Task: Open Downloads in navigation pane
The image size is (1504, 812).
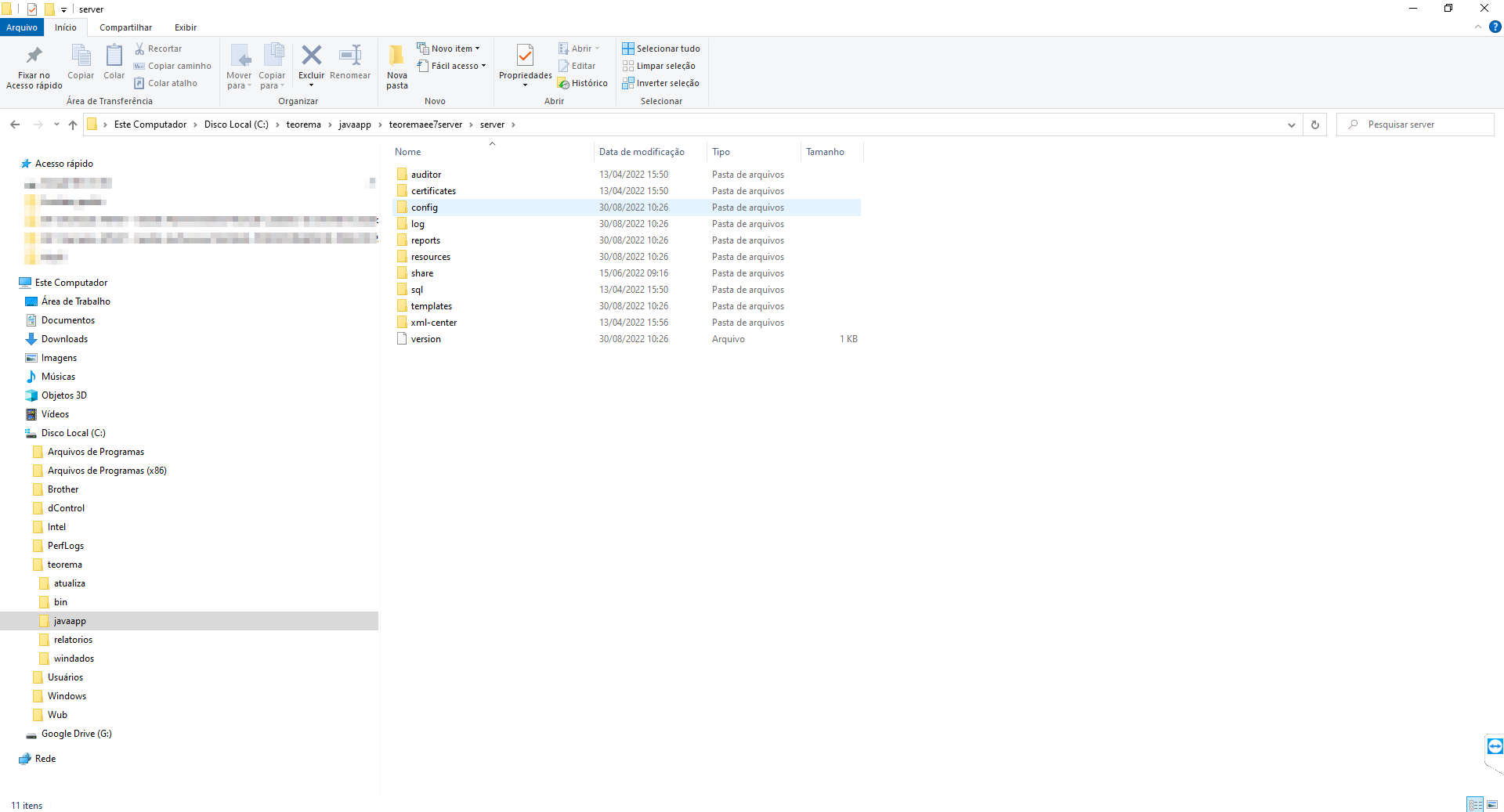Action: tap(64, 339)
